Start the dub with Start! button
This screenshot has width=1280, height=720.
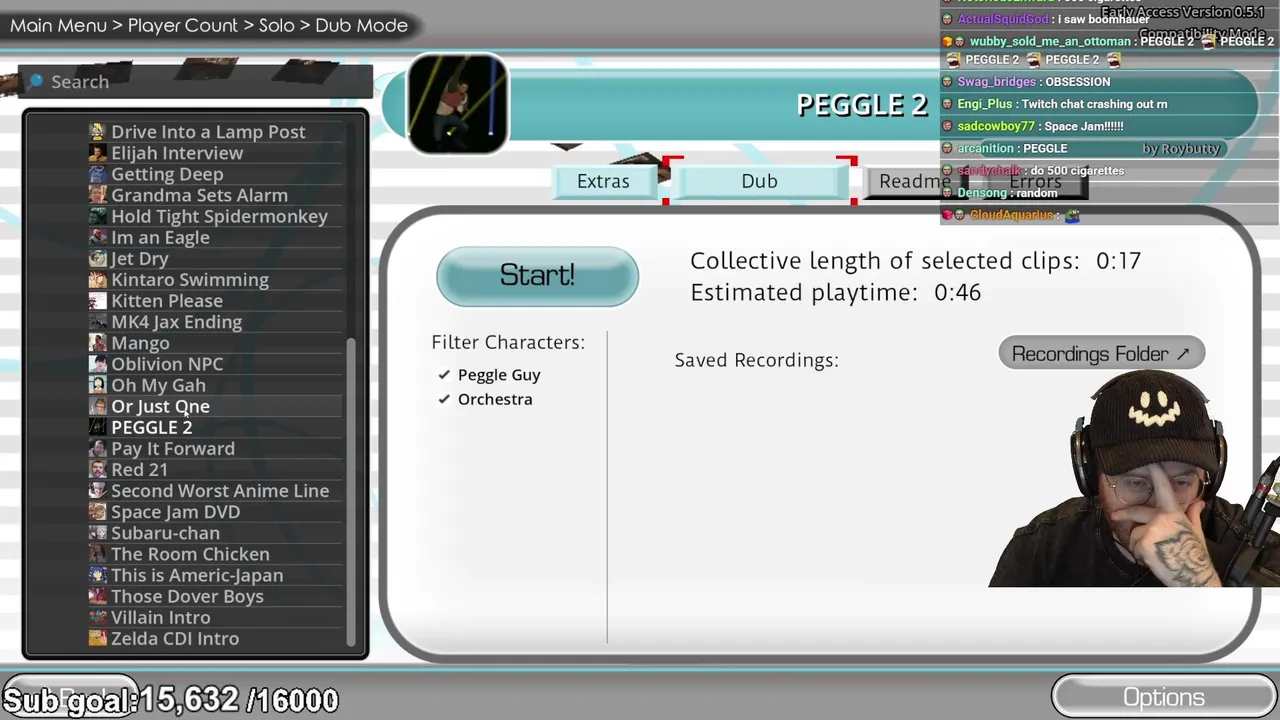click(x=537, y=276)
